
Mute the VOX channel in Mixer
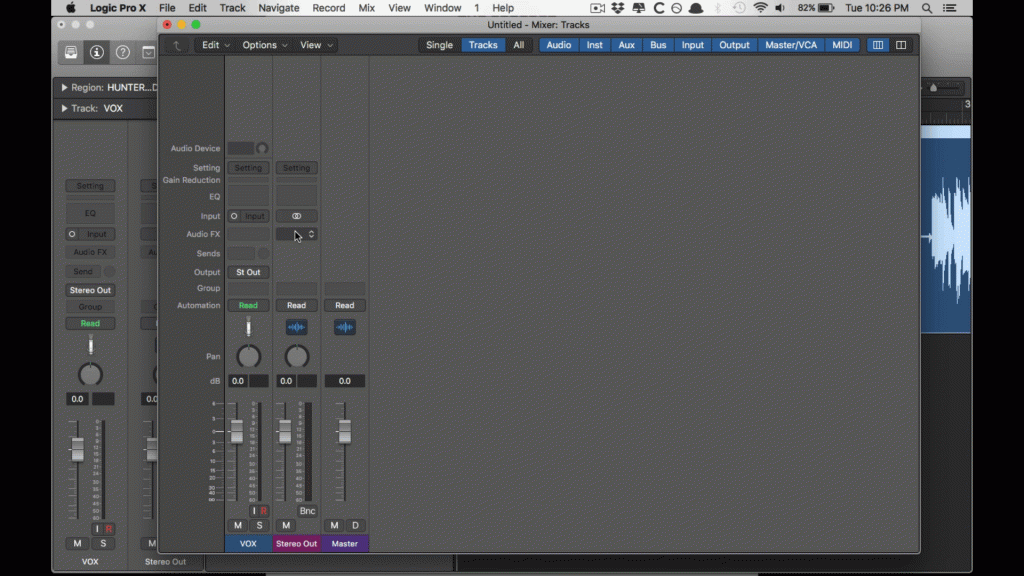click(238, 525)
